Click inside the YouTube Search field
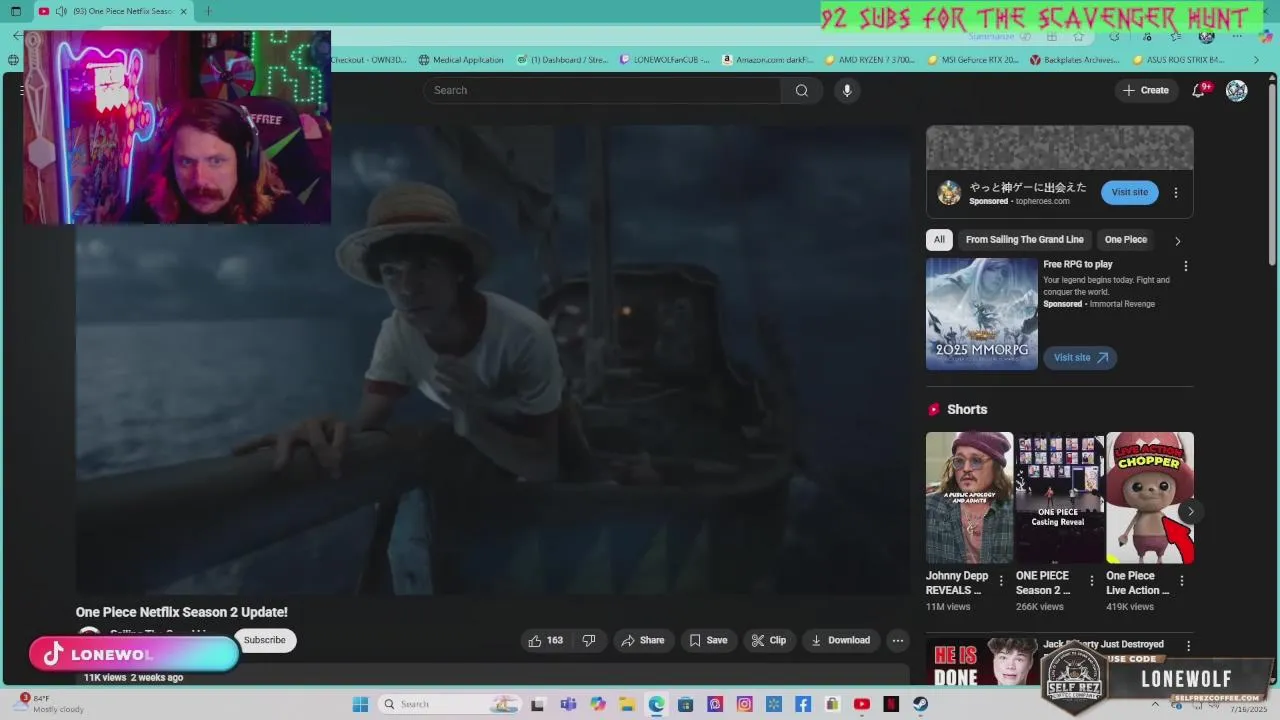 click(x=602, y=90)
